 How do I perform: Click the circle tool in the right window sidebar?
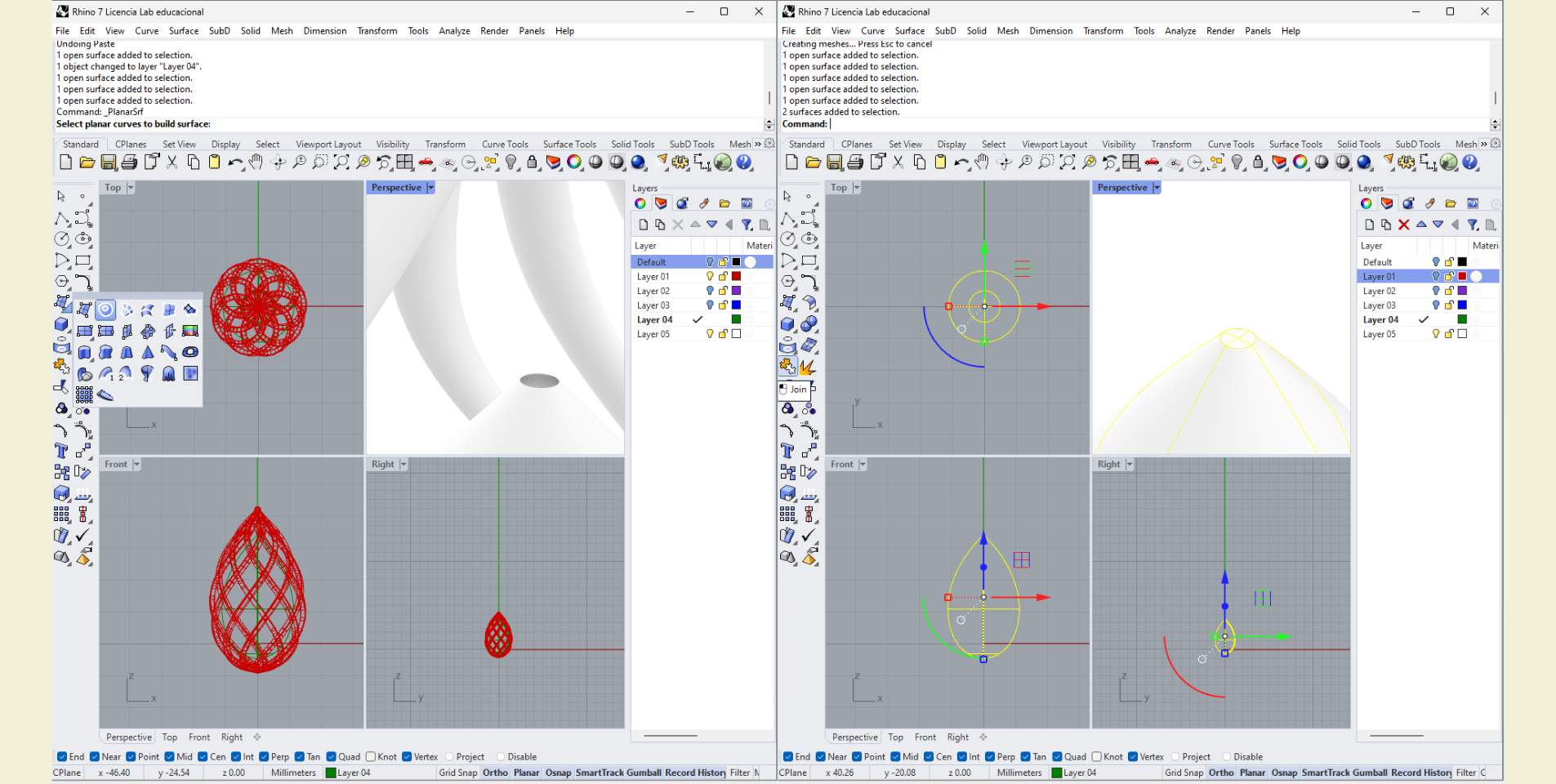pos(788,239)
